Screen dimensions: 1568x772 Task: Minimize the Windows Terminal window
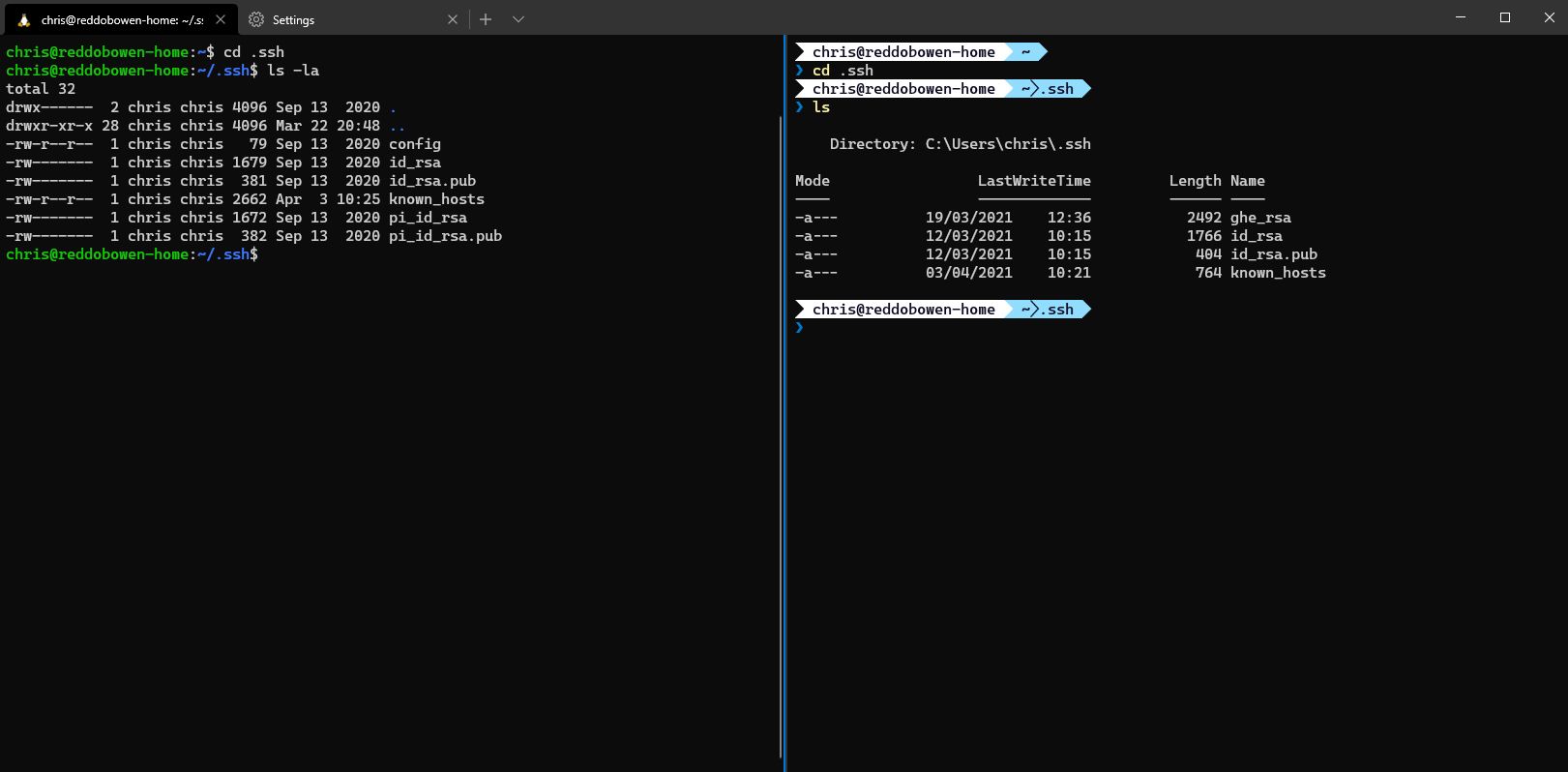pos(1461,17)
